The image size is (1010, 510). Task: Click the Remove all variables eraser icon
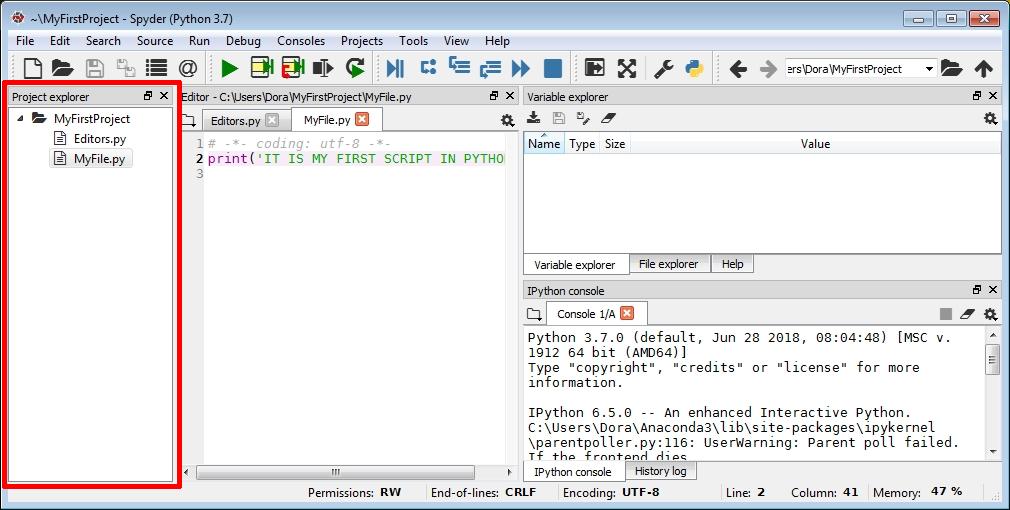608,118
